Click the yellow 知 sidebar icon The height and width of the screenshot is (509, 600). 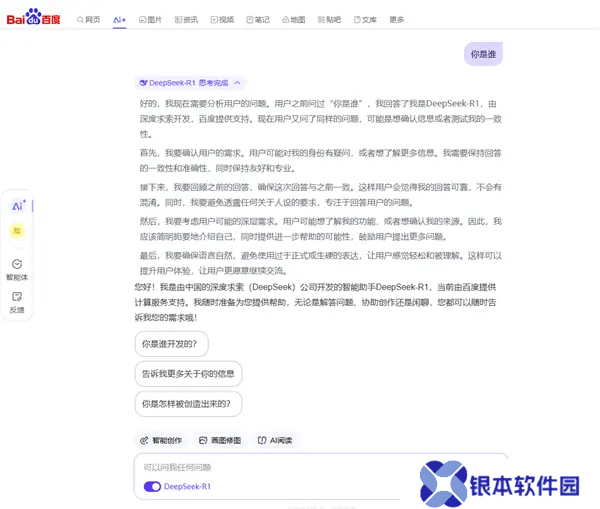coord(17,231)
